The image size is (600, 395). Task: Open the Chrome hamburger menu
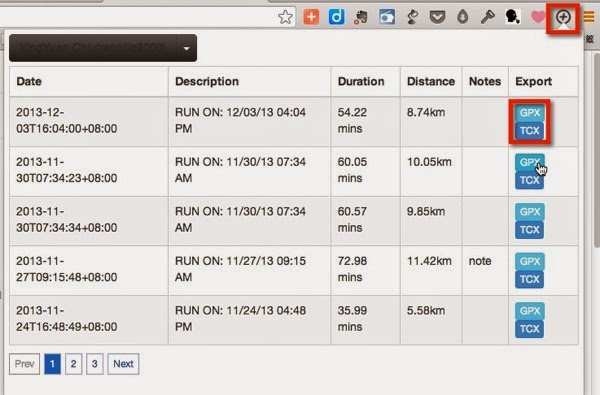click(x=589, y=17)
